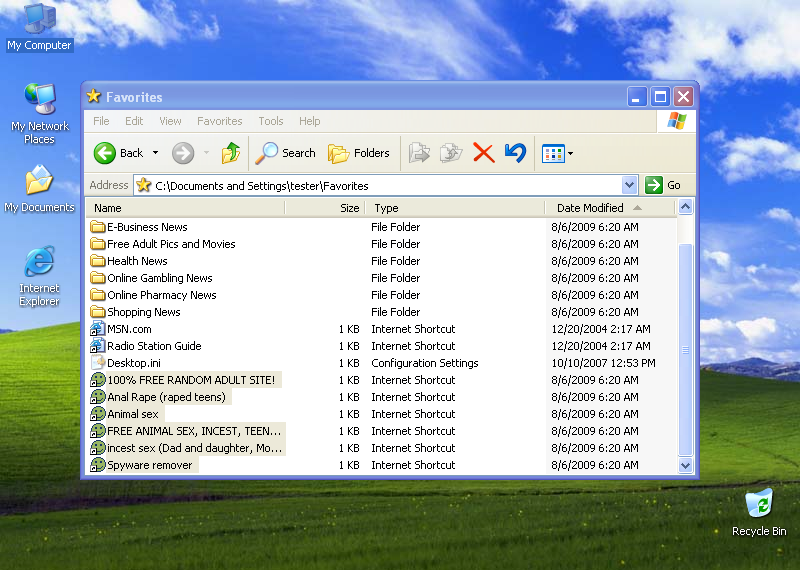Click the red X Delete icon
This screenshot has width=800, height=570.
click(484, 153)
